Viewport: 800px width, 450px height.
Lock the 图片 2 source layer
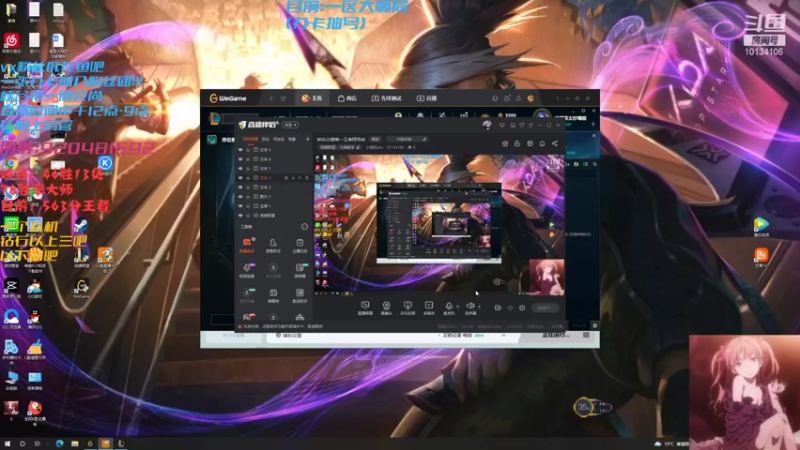[x=248, y=196]
